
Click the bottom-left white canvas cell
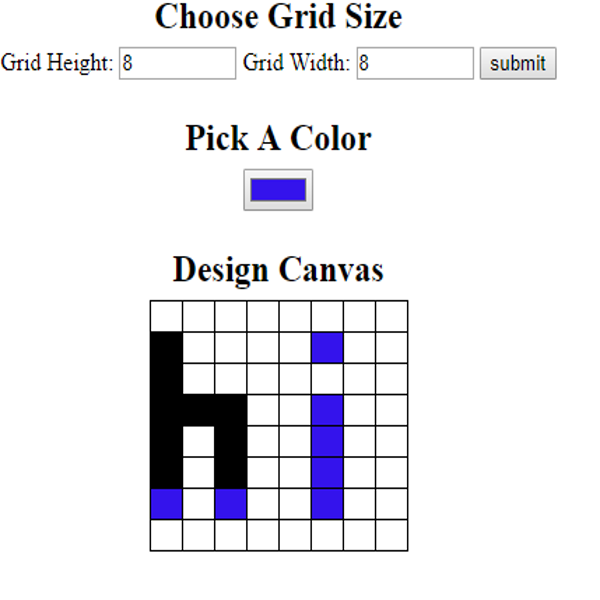pyautogui.click(x=166, y=535)
